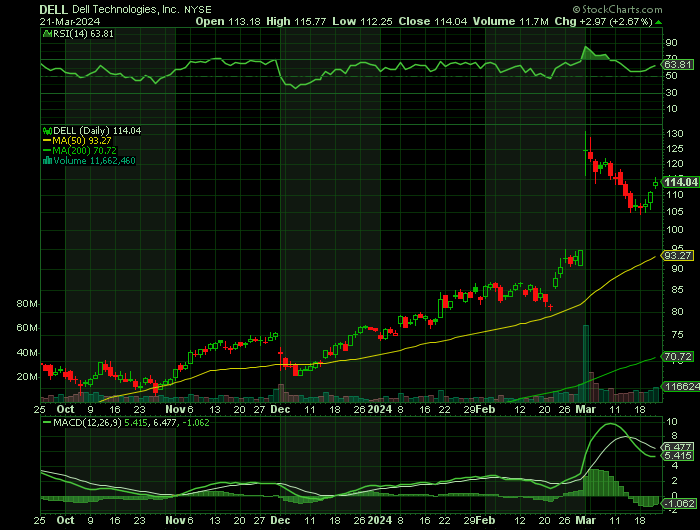This screenshot has height=530, width=700.
Task: Click the 93.27 MA(50) tag on right axis
Action: (x=678, y=256)
